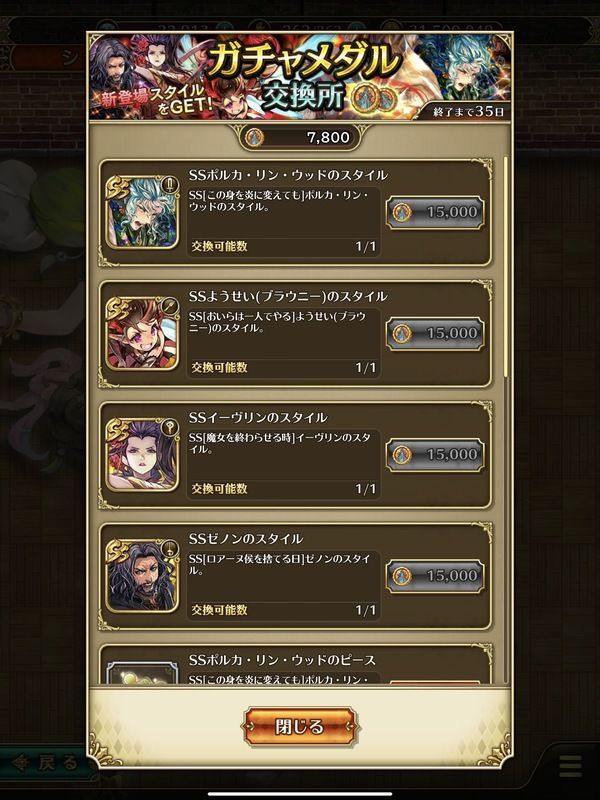Tap the hamburger menu icon in the bottom corner

click(570, 766)
